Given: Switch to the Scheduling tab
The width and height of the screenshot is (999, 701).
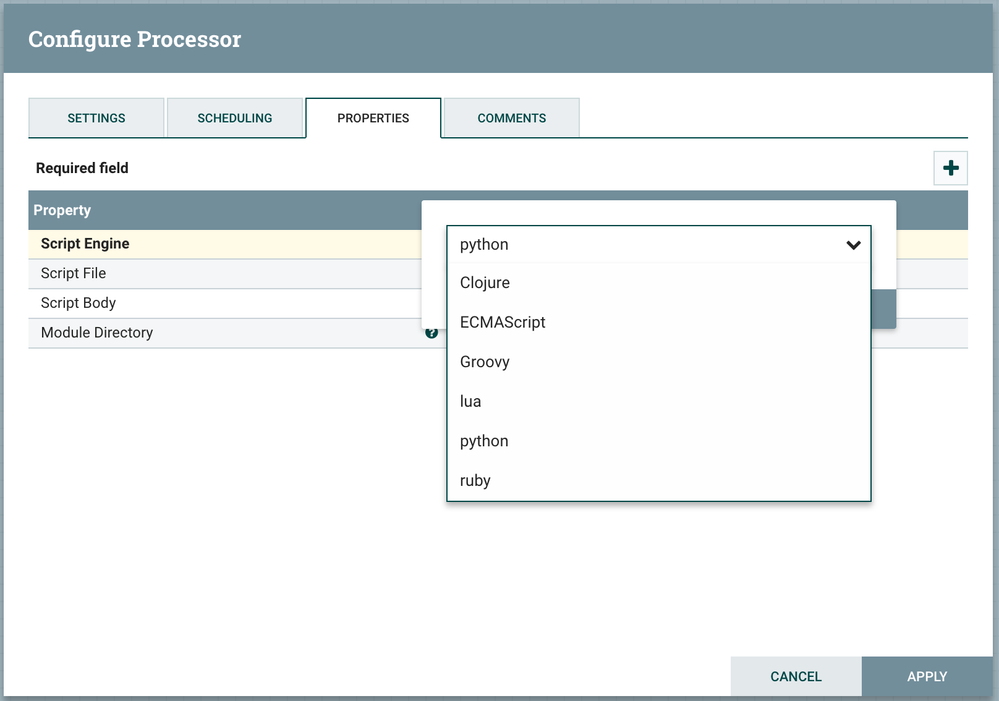Looking at the screenshot, I should coord(235,118).
